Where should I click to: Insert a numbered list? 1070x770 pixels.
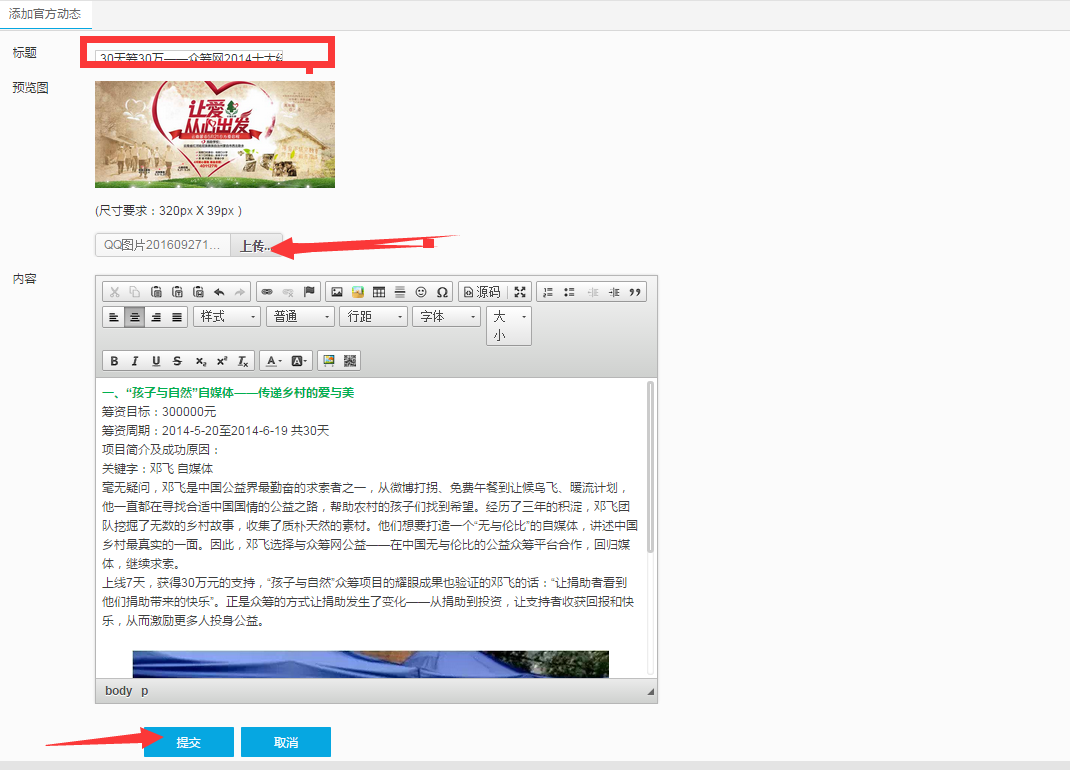547,292
